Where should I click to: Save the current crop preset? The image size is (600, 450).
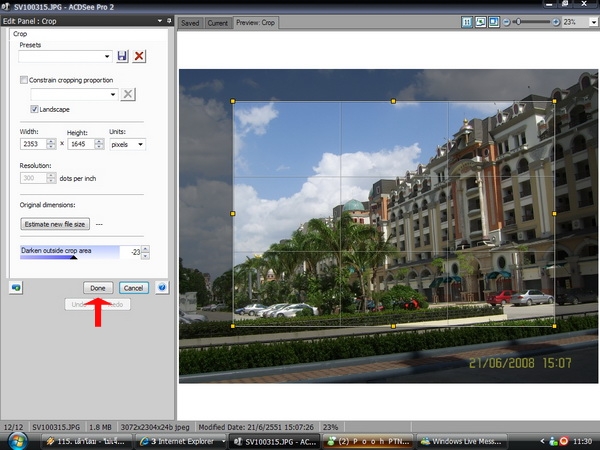pos(123,56)
